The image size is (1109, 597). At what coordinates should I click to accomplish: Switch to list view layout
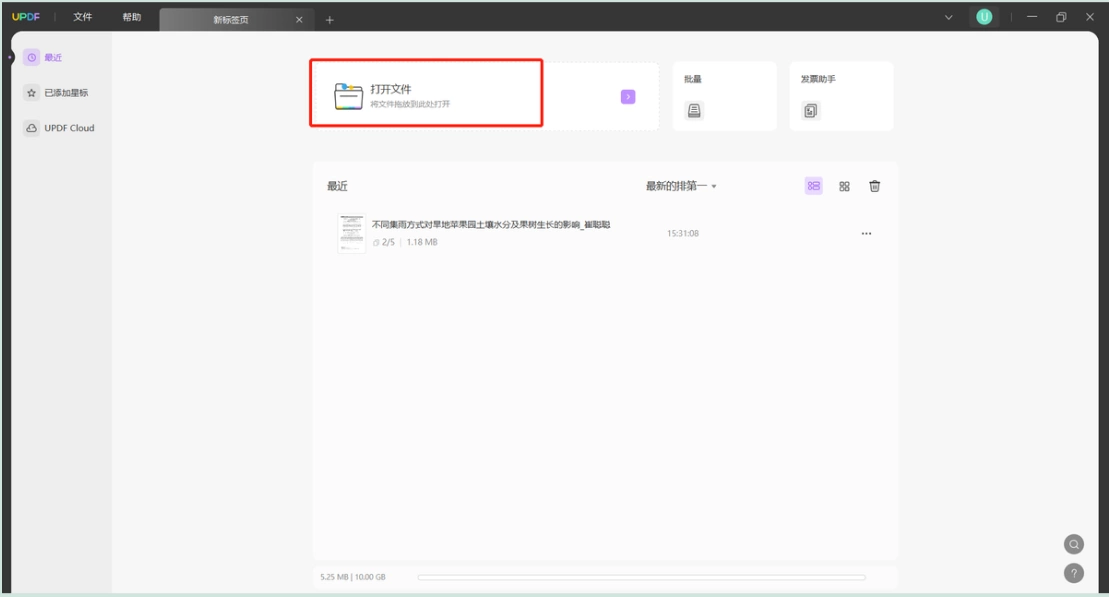pos(813,186)
